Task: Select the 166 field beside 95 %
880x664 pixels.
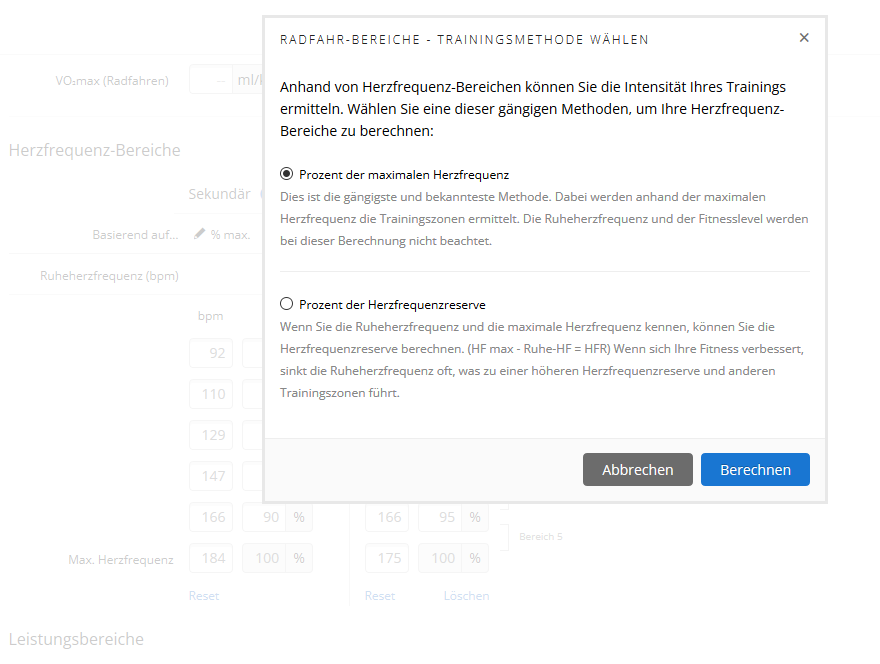Action: pyautogui.click(x=387, y=517)
